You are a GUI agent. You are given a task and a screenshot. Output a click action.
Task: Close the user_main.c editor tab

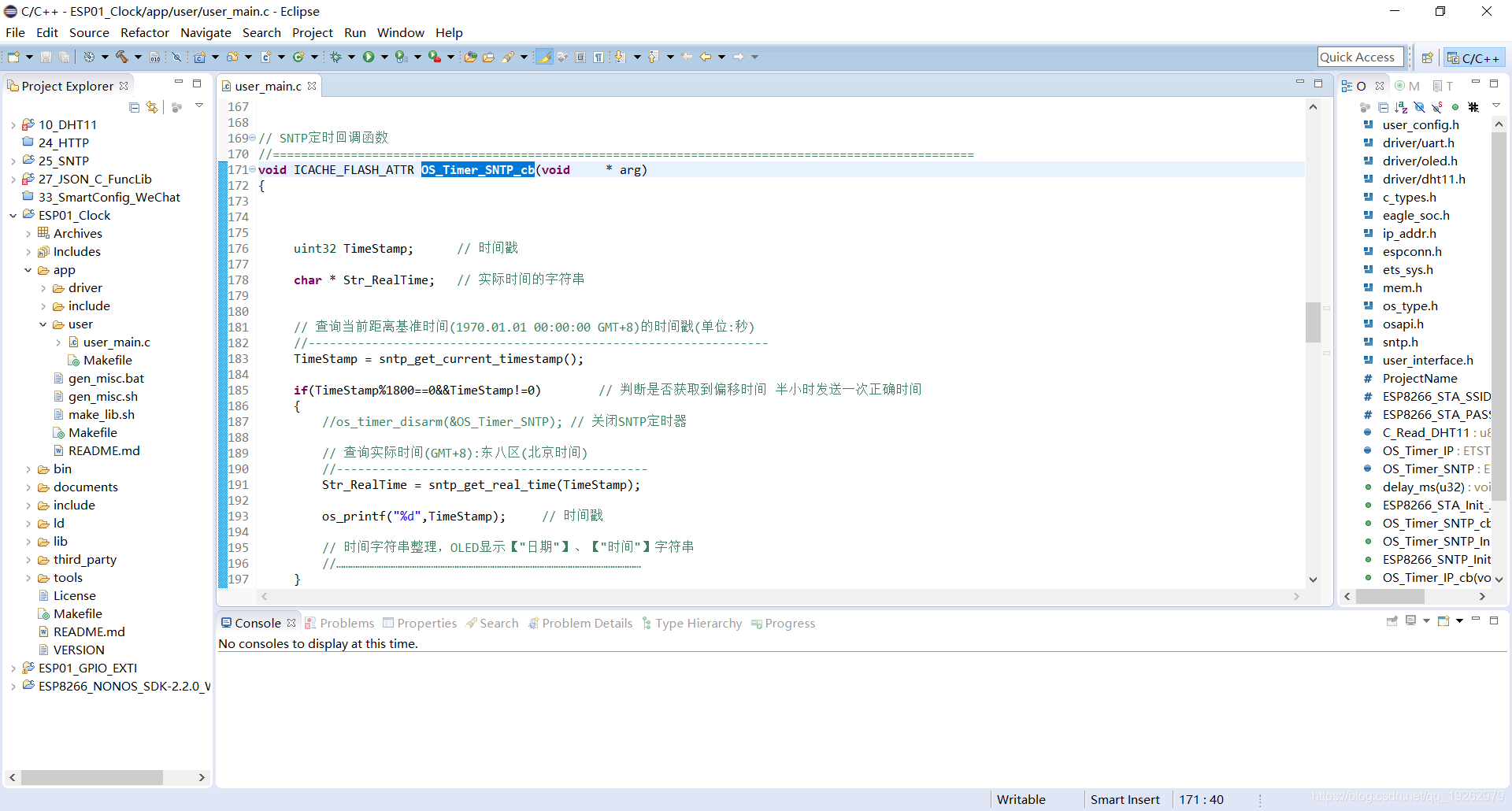[312, 86]
